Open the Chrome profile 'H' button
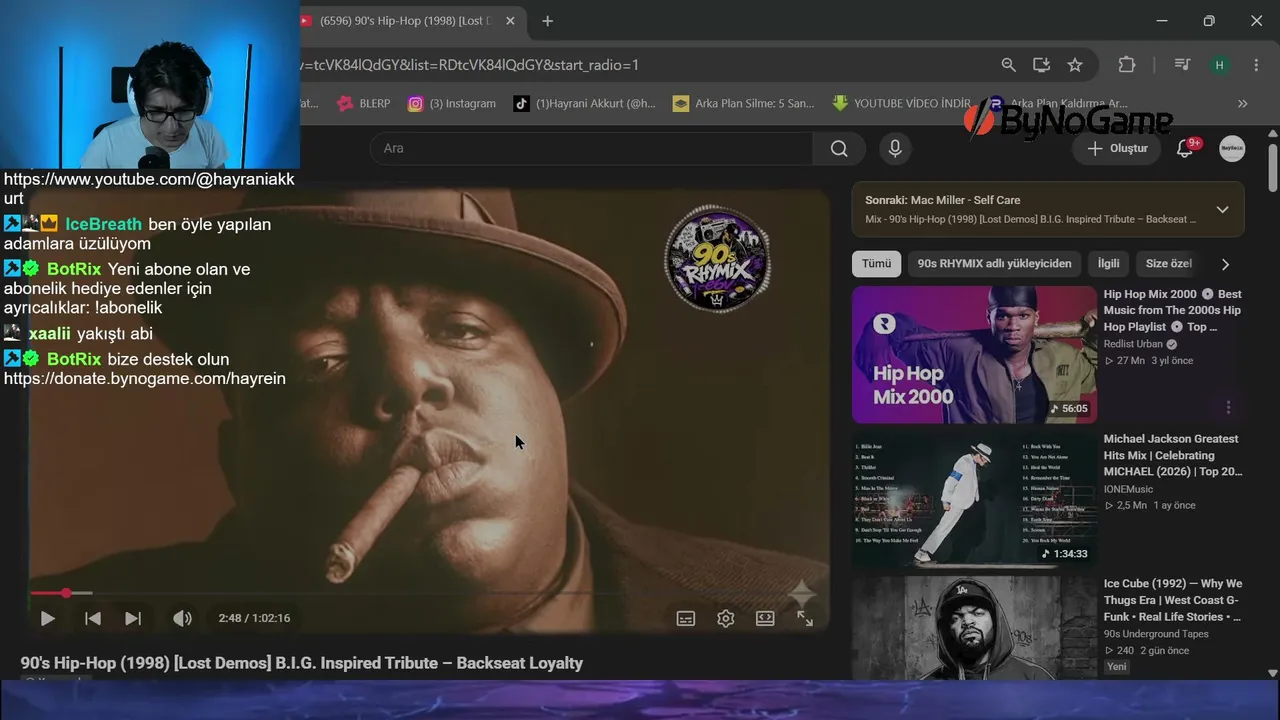 click(x=1219, y=65)
